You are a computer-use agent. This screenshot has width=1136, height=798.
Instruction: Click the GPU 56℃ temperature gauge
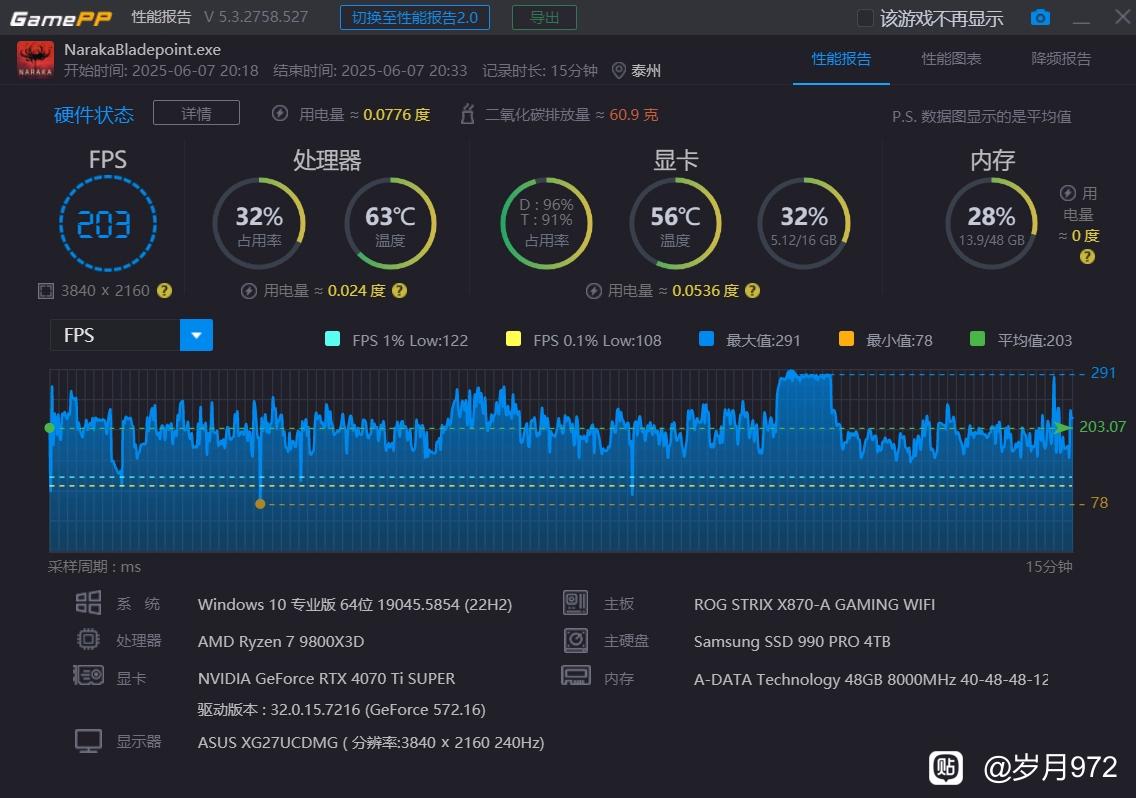point(675,224)
